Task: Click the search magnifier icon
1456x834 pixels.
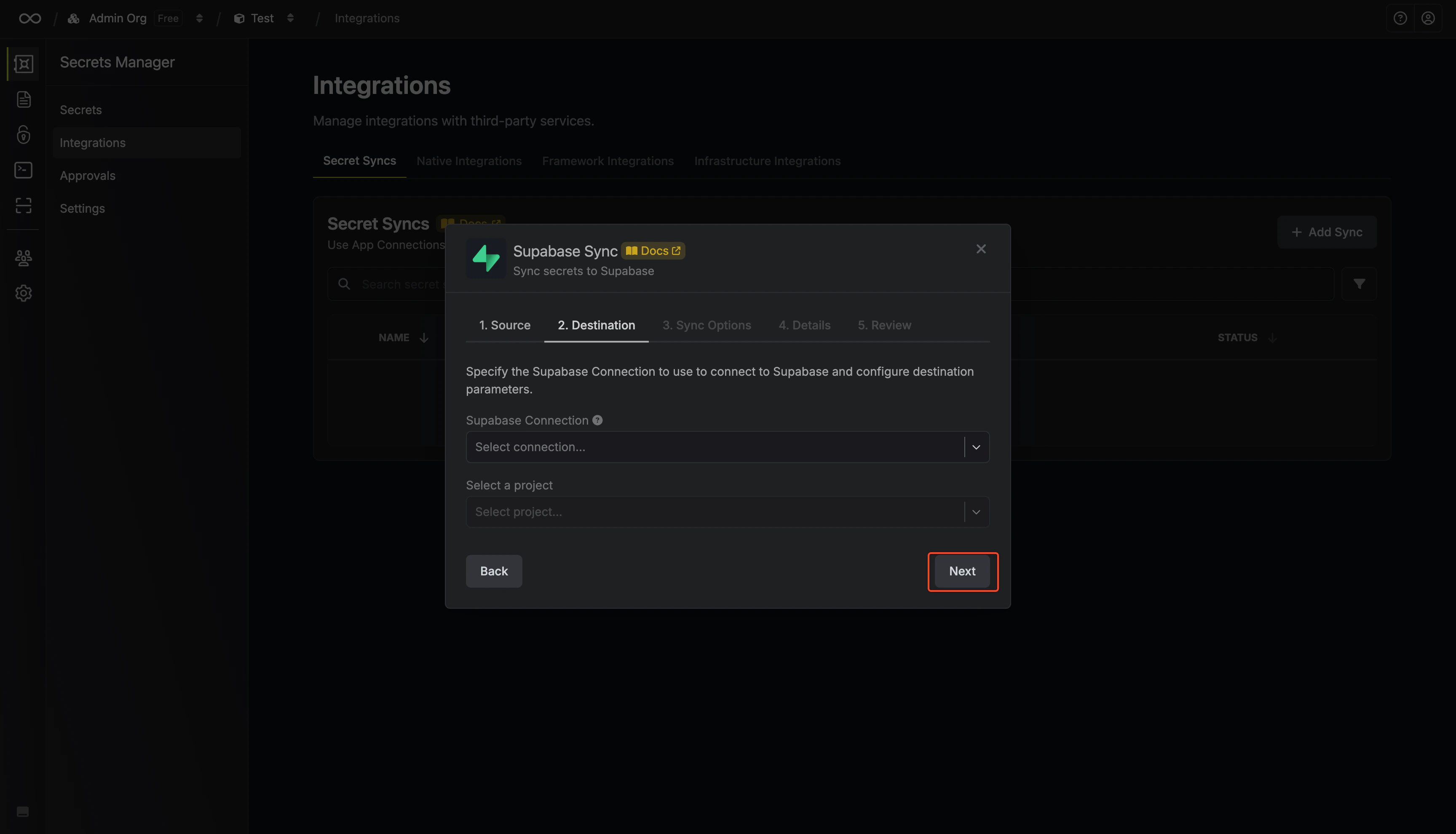Action: tap(344, 284)
